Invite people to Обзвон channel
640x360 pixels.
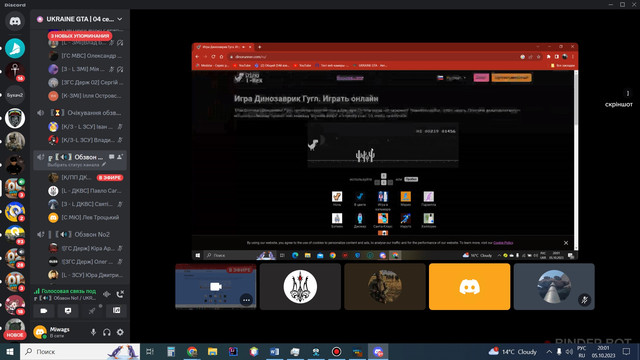(120, 157)
